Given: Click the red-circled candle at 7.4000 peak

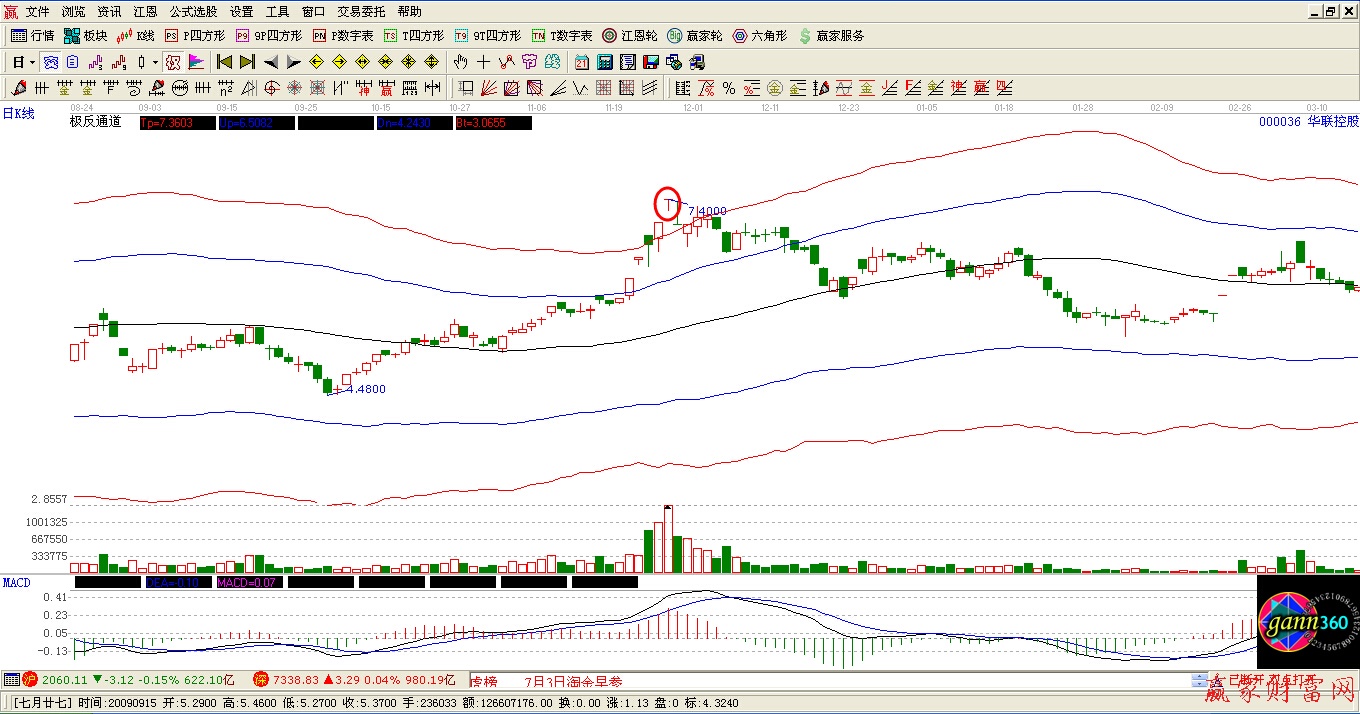Looking at the screenshot, I should [667, 204].
